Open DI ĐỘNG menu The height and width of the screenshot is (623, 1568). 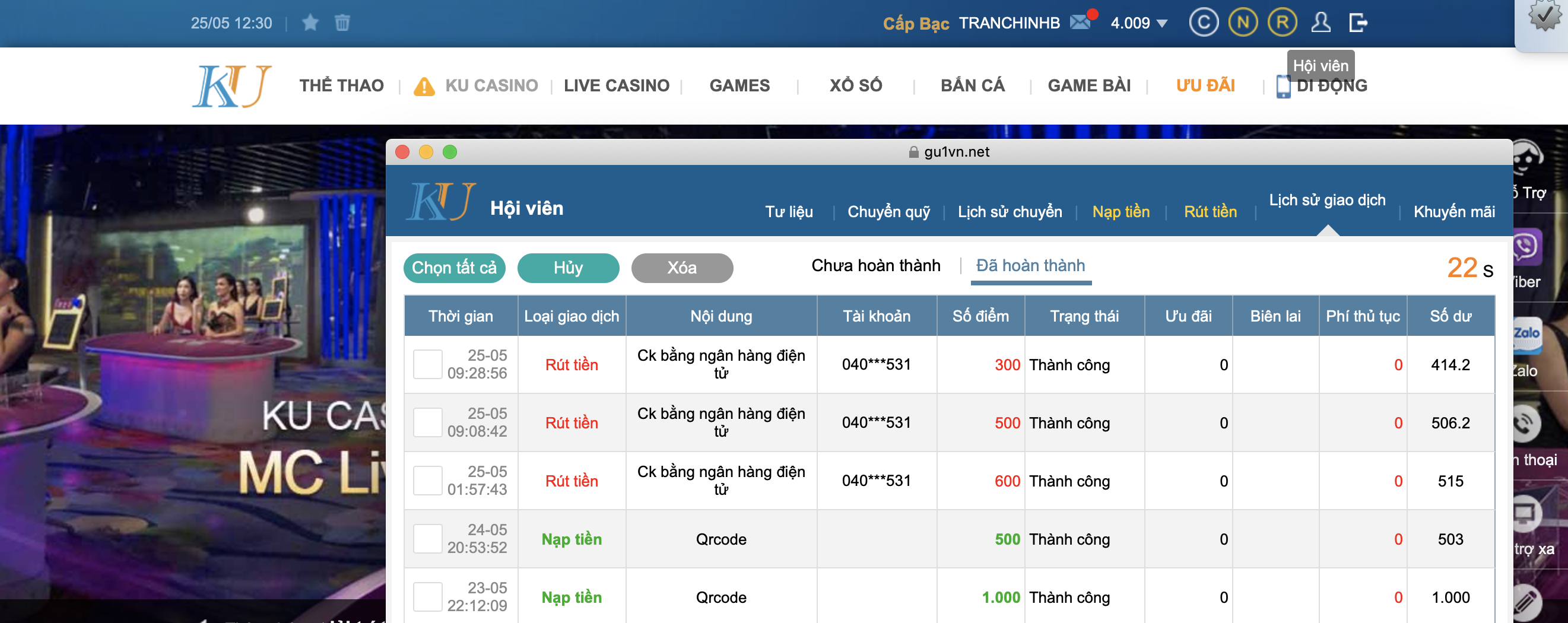coord(1332,86)
